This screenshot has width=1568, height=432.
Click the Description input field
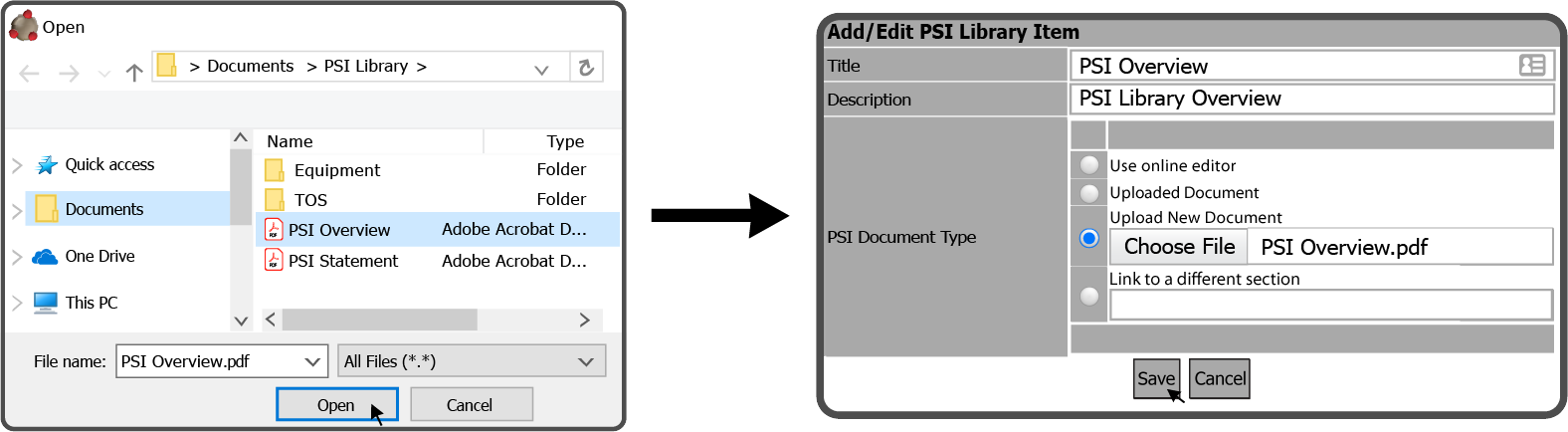[1311, 99]
